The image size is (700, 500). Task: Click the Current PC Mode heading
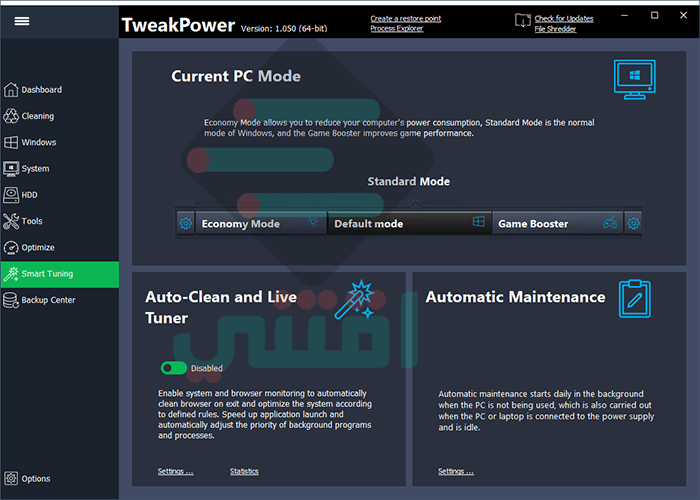(x=236, y=76)
